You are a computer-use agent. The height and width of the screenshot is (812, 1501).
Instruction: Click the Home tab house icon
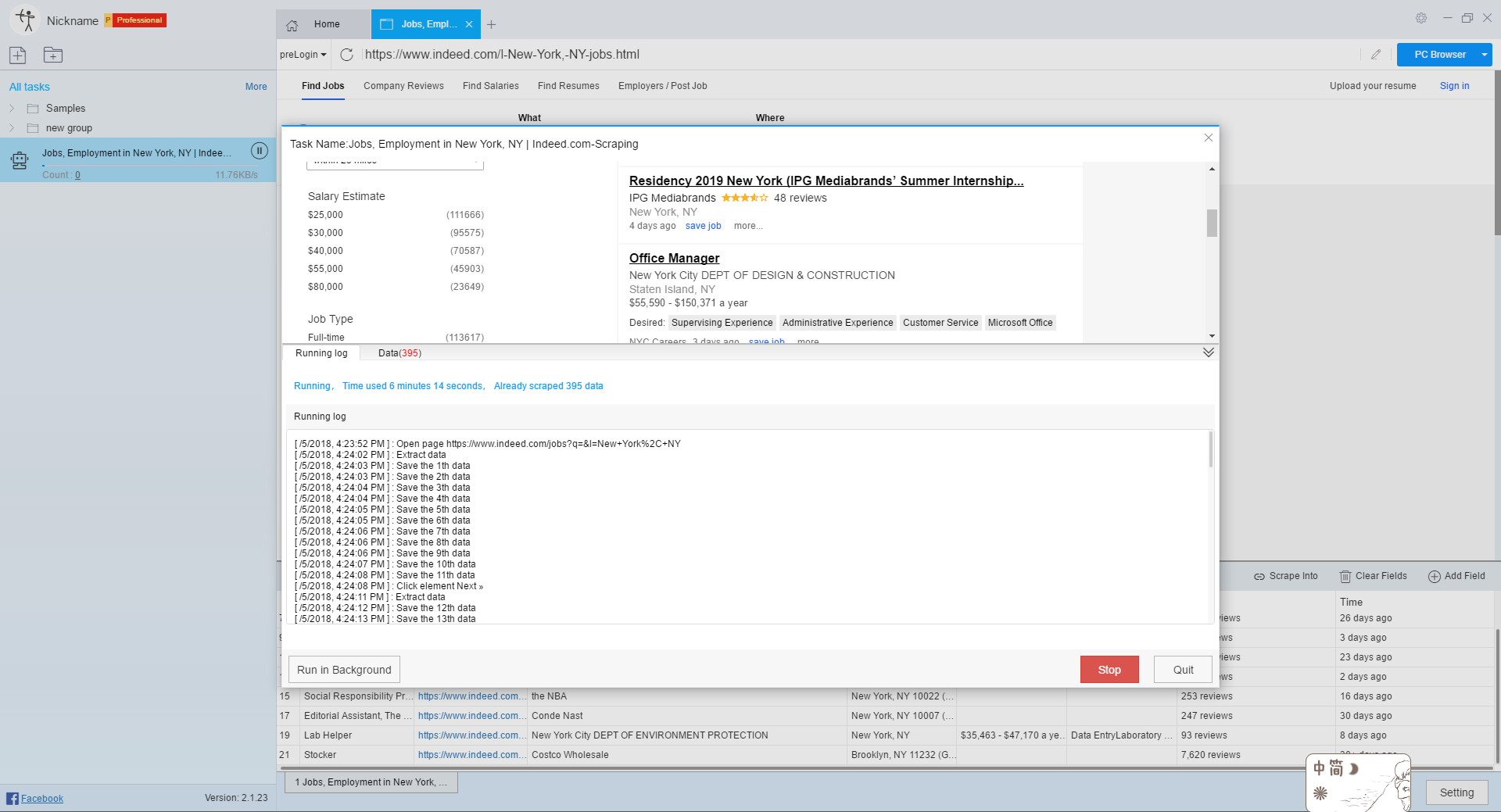click(292, 25)
